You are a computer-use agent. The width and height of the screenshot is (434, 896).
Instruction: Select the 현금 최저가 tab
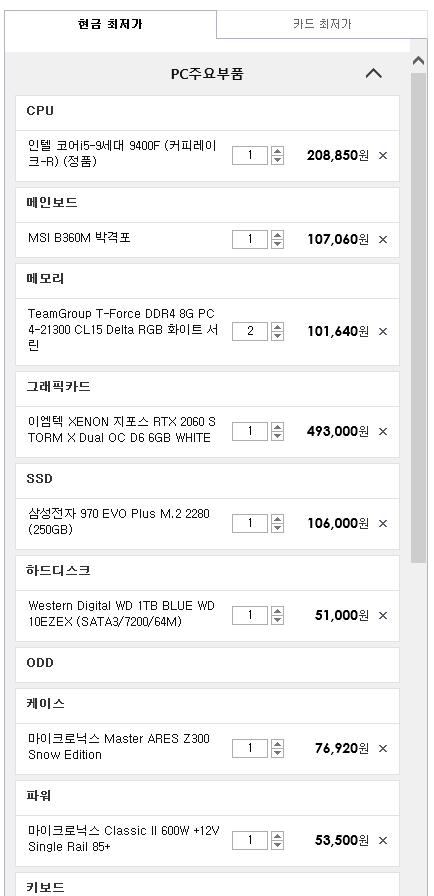pyautogui.click(x=110, y=25)
